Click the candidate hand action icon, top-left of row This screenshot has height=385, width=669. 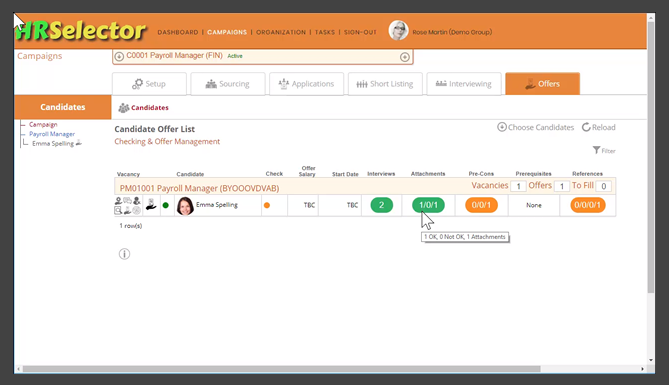118,201
